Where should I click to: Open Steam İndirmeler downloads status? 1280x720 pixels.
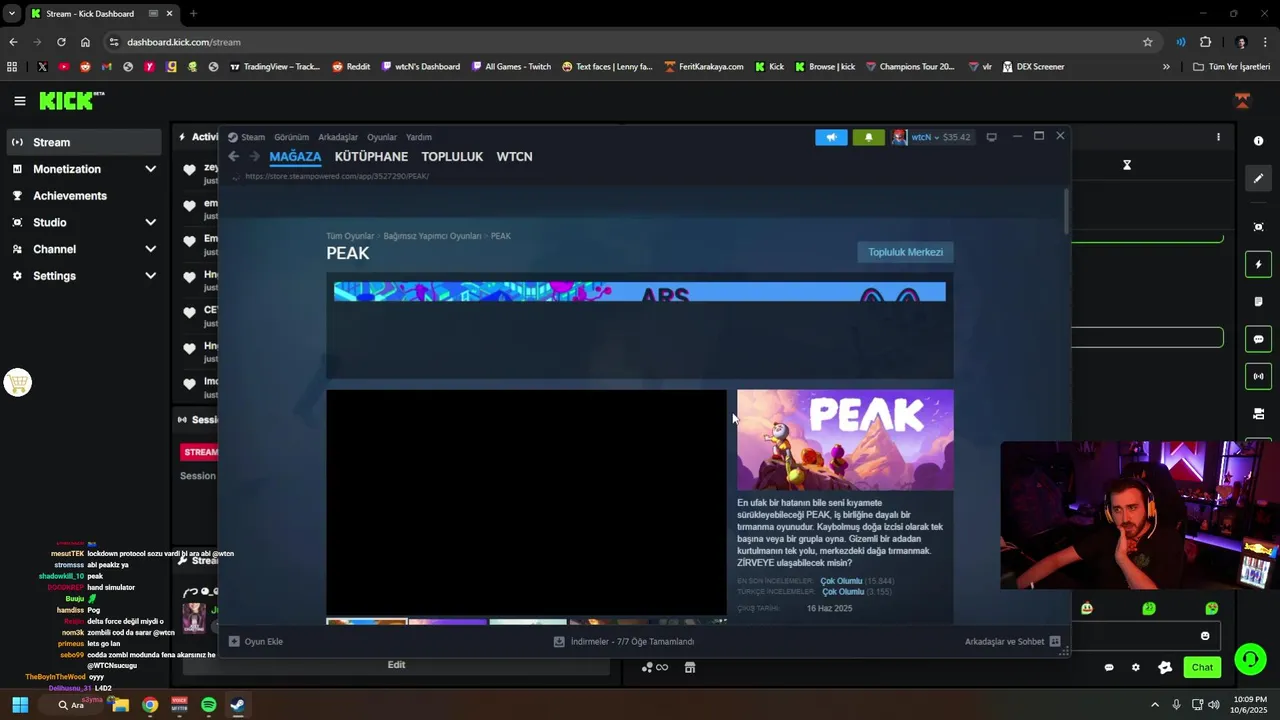point(624,641)
